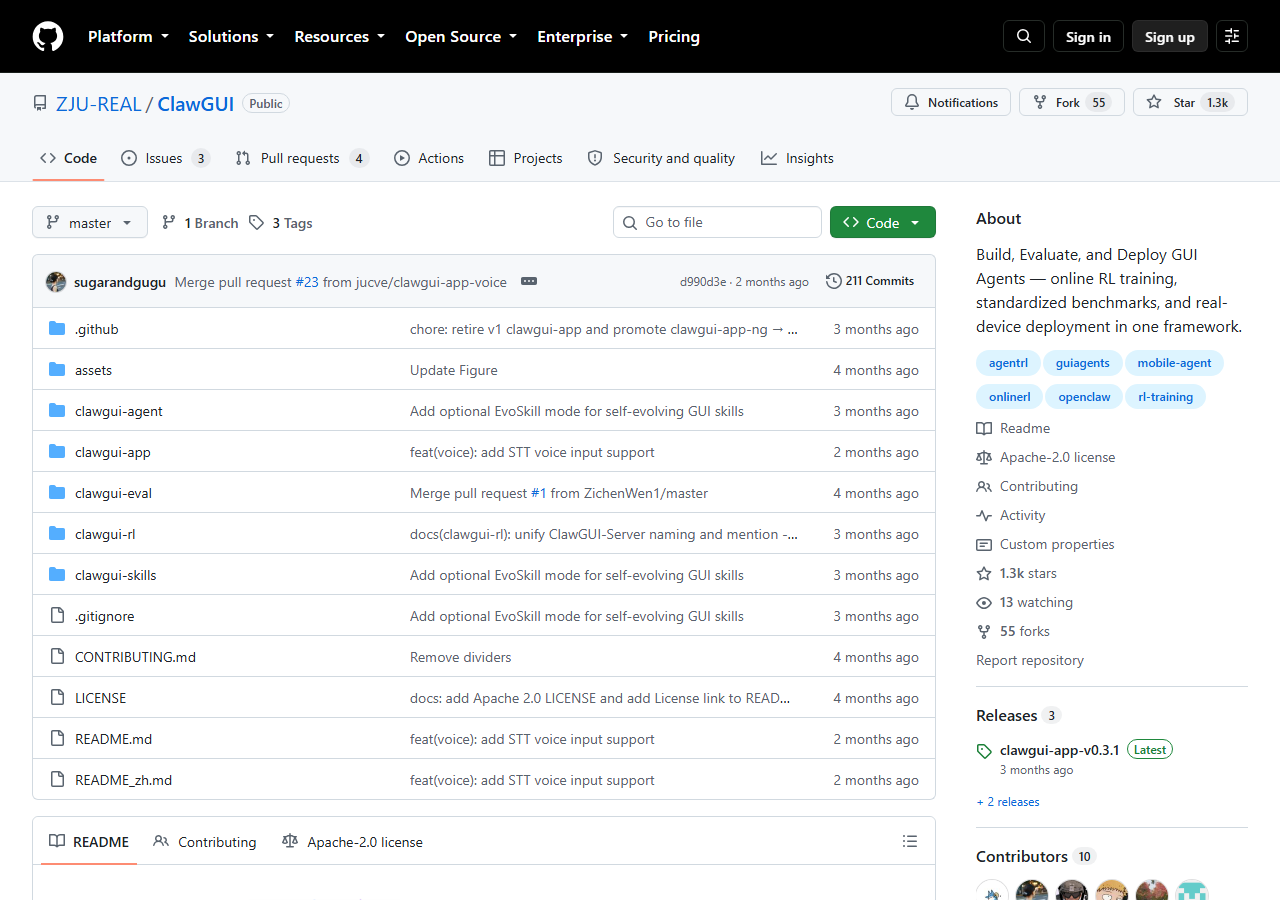Click the folder icon next to assets
This screenshot has height=900, width=1280.
point(57,370)
